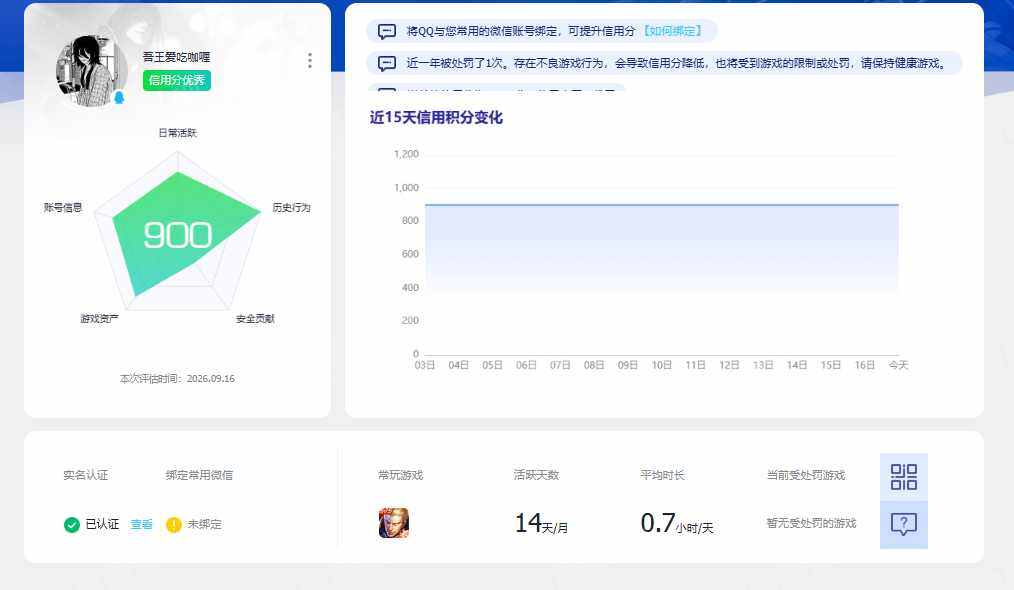The image size is (1014, 590).
Task: Open the QR code icon
Action: point(903,477)
